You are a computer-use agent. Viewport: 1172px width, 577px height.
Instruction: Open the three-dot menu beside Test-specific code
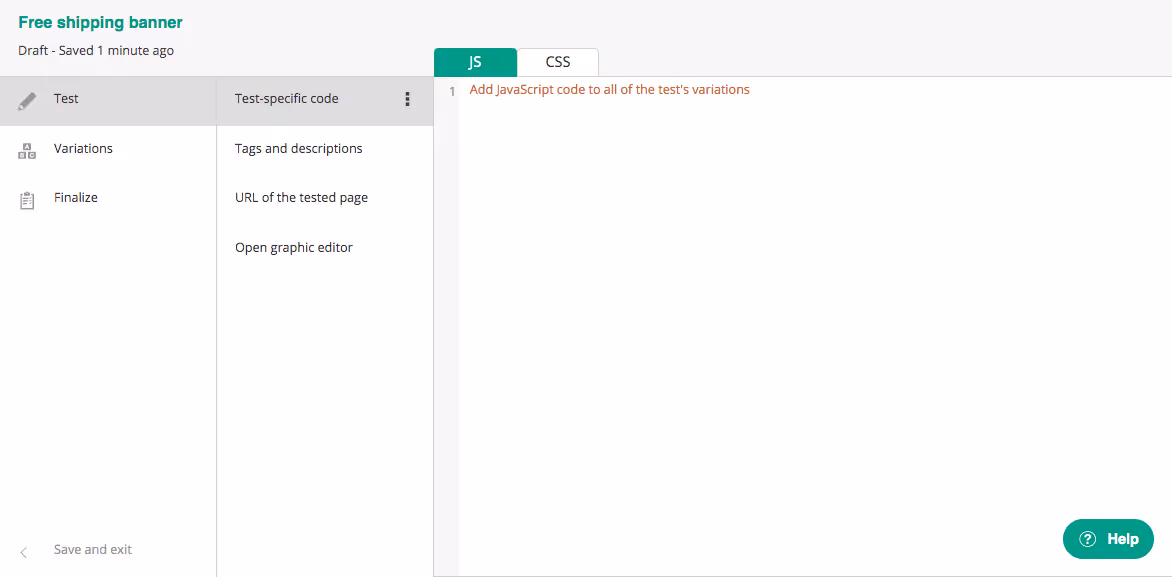click(407, 99)
